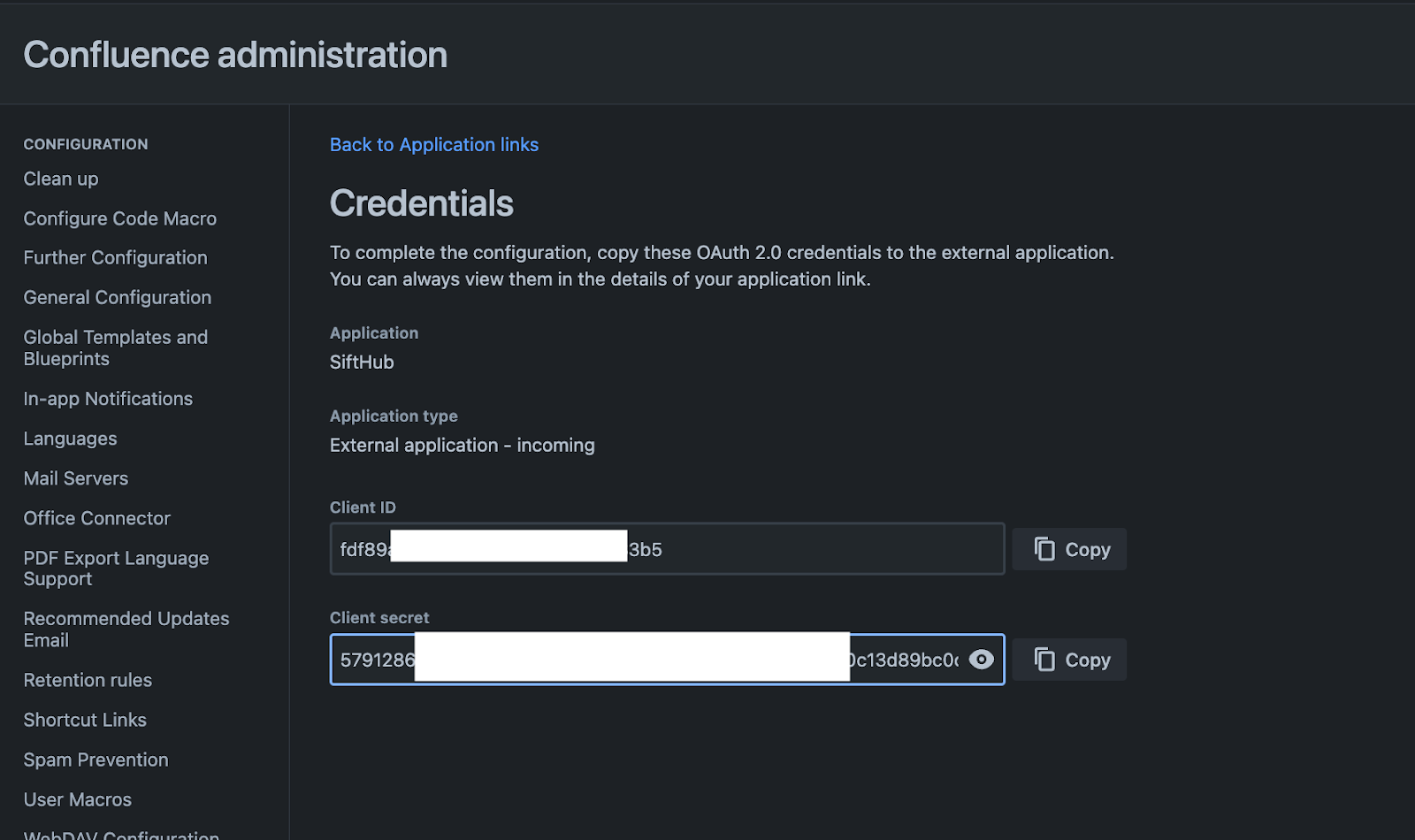Viewport: 1415px width, 840px height.
Task: Open PDF Export Language Support
Action: (x=116, y=569)
